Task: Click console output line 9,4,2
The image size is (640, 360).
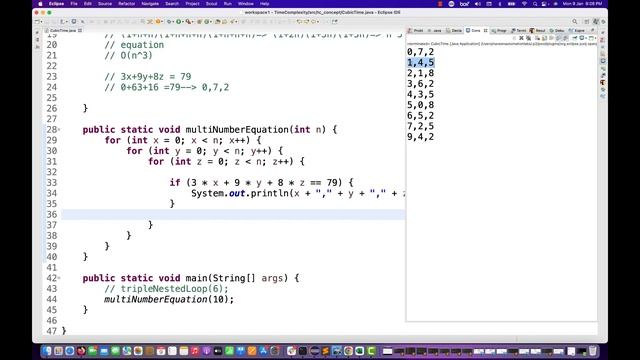Action: pos(420,137)
